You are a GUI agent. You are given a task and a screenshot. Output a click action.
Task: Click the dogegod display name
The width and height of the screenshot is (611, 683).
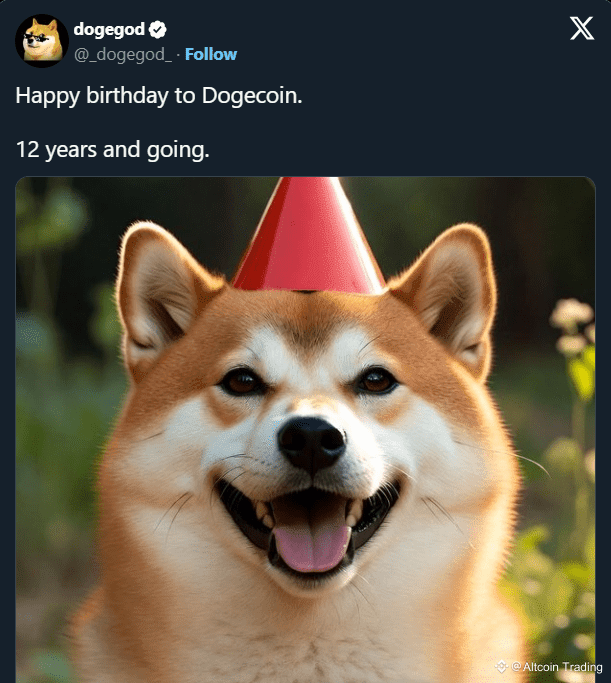click(x=109, y=30)
